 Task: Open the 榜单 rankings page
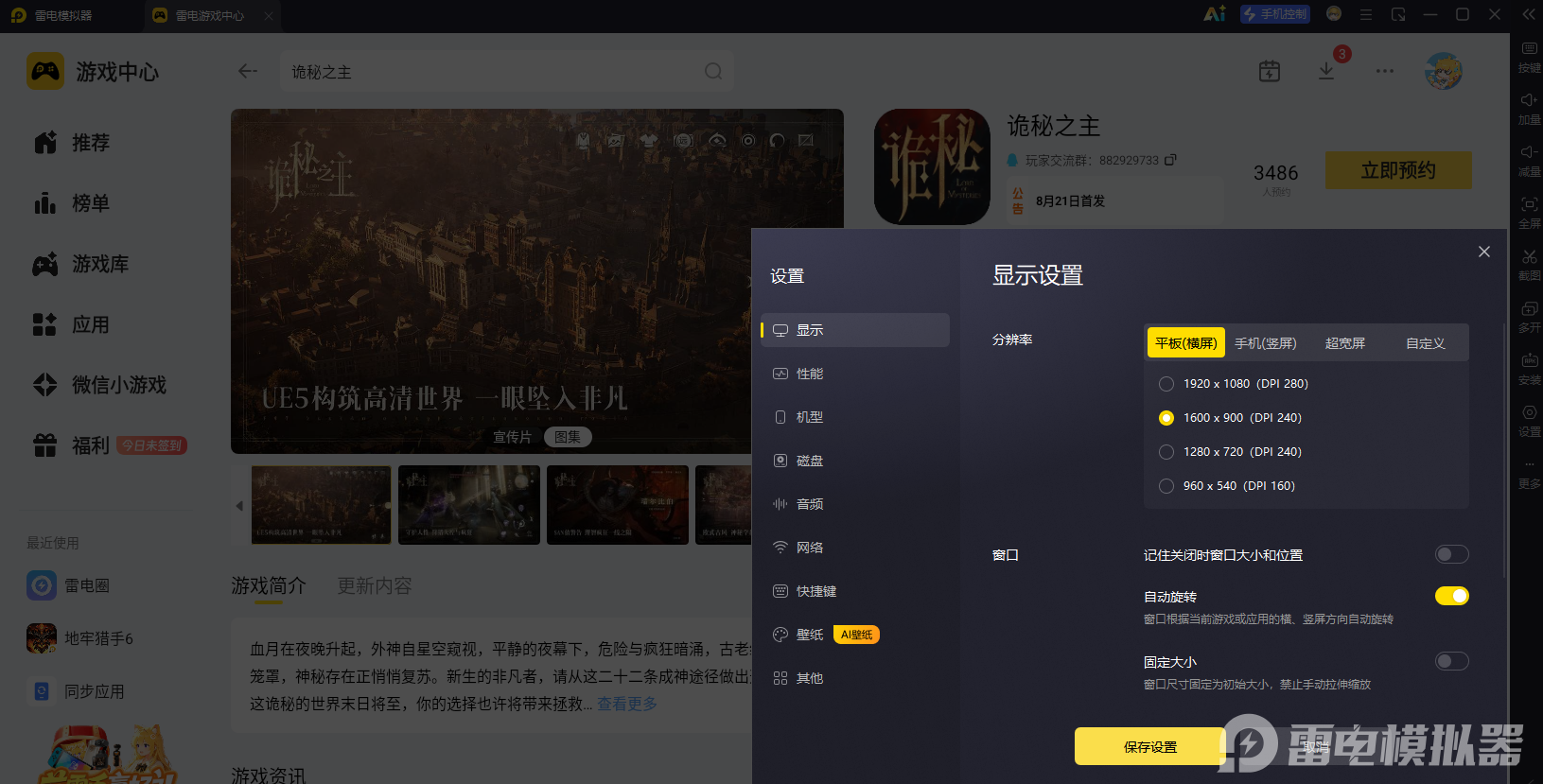[x=72, y=203]
